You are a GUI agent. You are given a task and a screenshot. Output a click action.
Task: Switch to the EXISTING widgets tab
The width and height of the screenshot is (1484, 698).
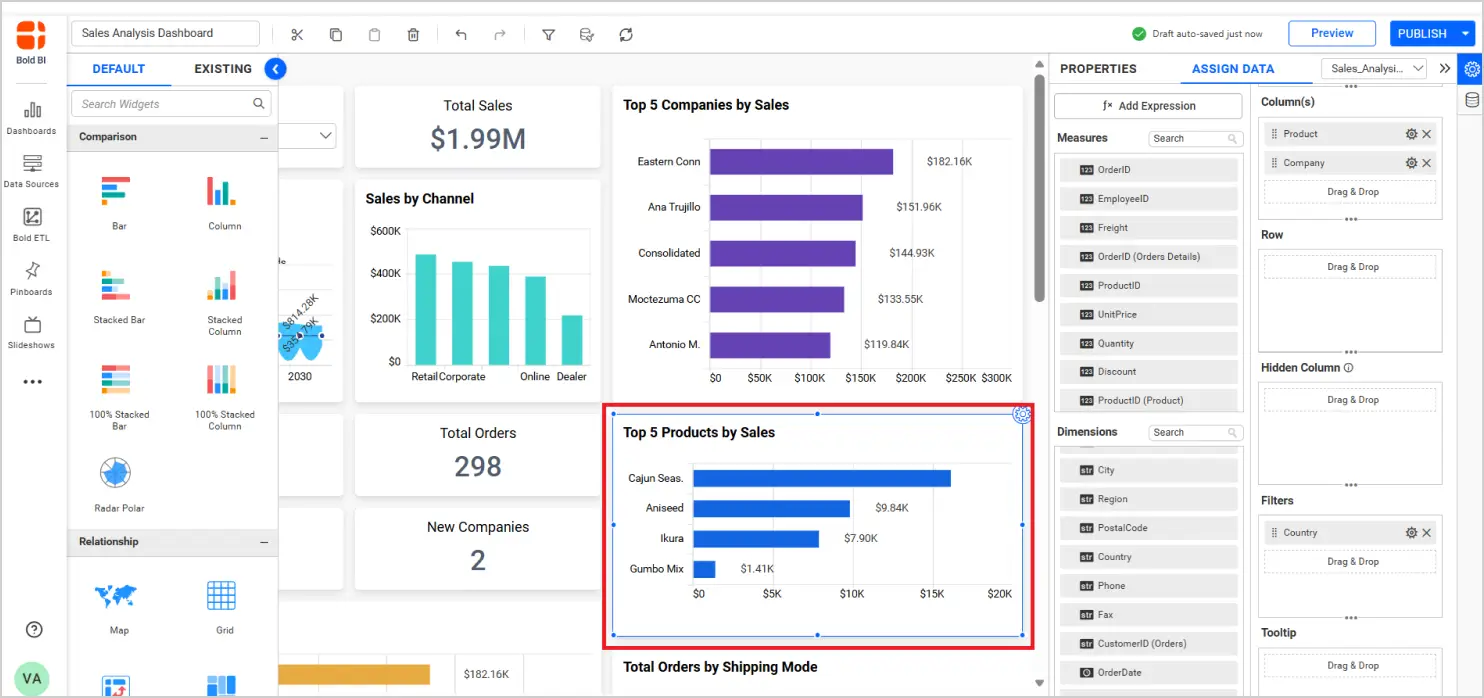click(223, 69)
